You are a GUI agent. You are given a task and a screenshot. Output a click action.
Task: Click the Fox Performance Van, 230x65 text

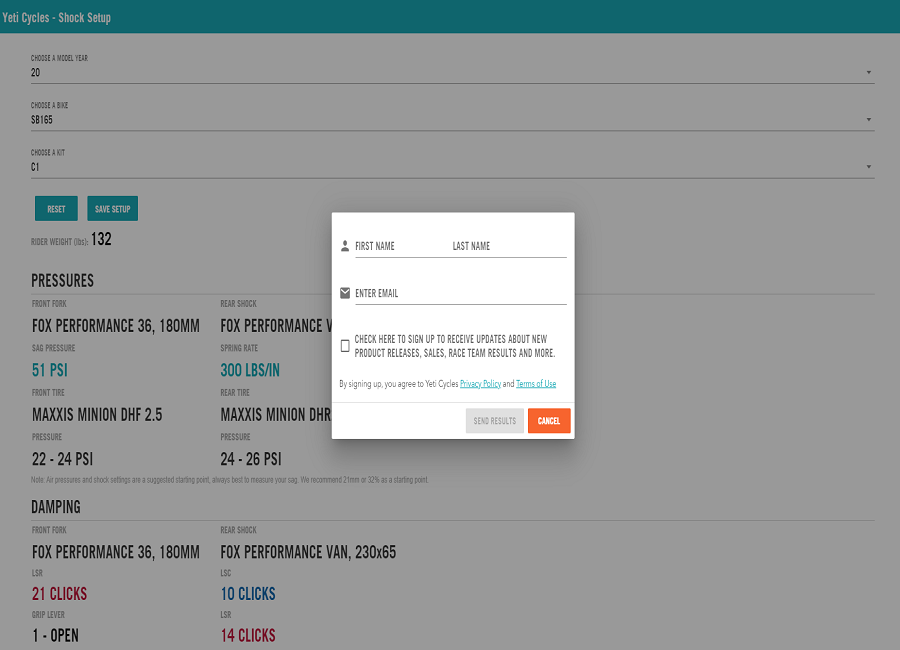(308, 552)
